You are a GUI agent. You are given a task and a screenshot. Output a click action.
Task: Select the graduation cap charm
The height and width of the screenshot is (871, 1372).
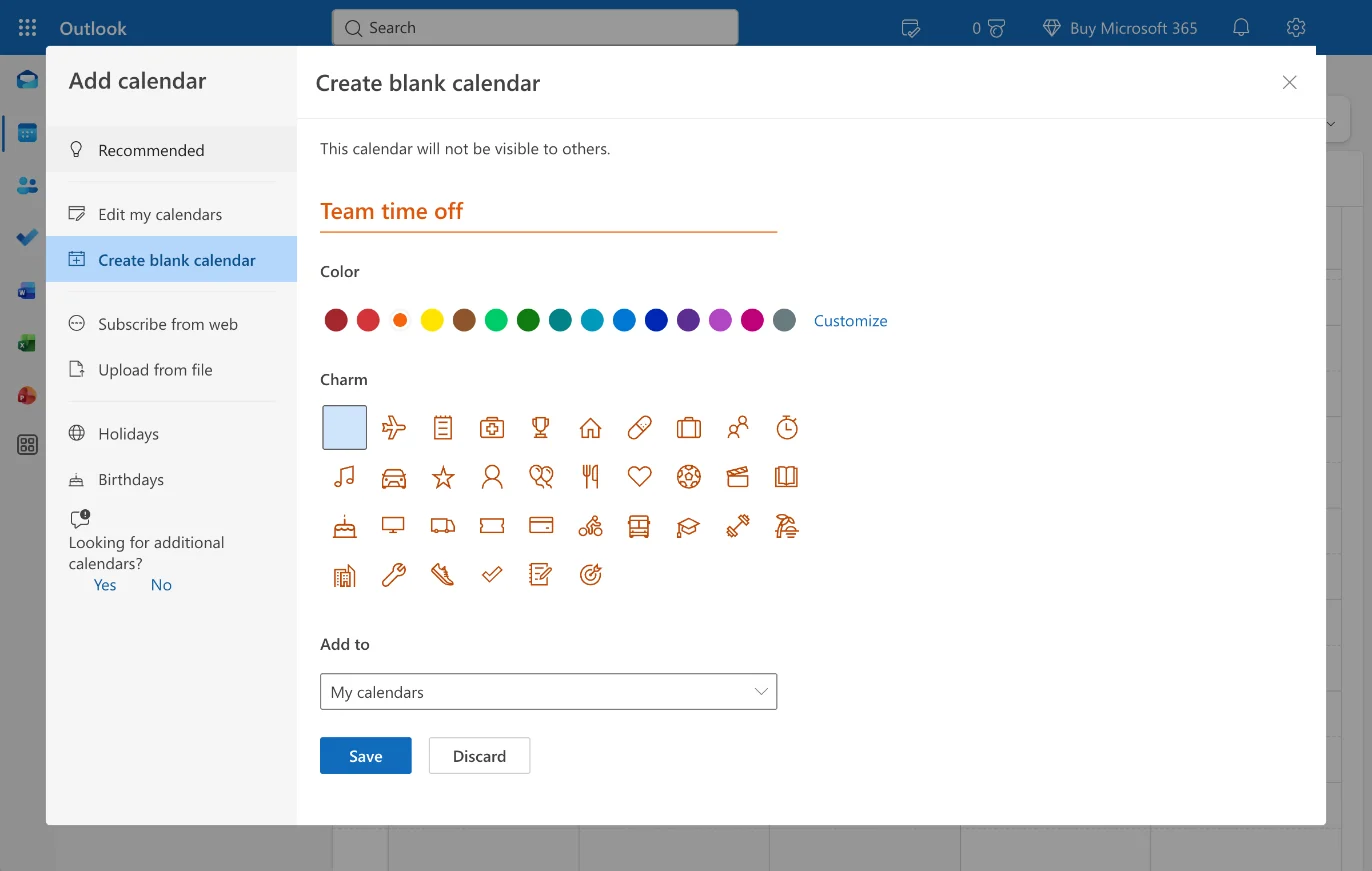click(688, 526)
